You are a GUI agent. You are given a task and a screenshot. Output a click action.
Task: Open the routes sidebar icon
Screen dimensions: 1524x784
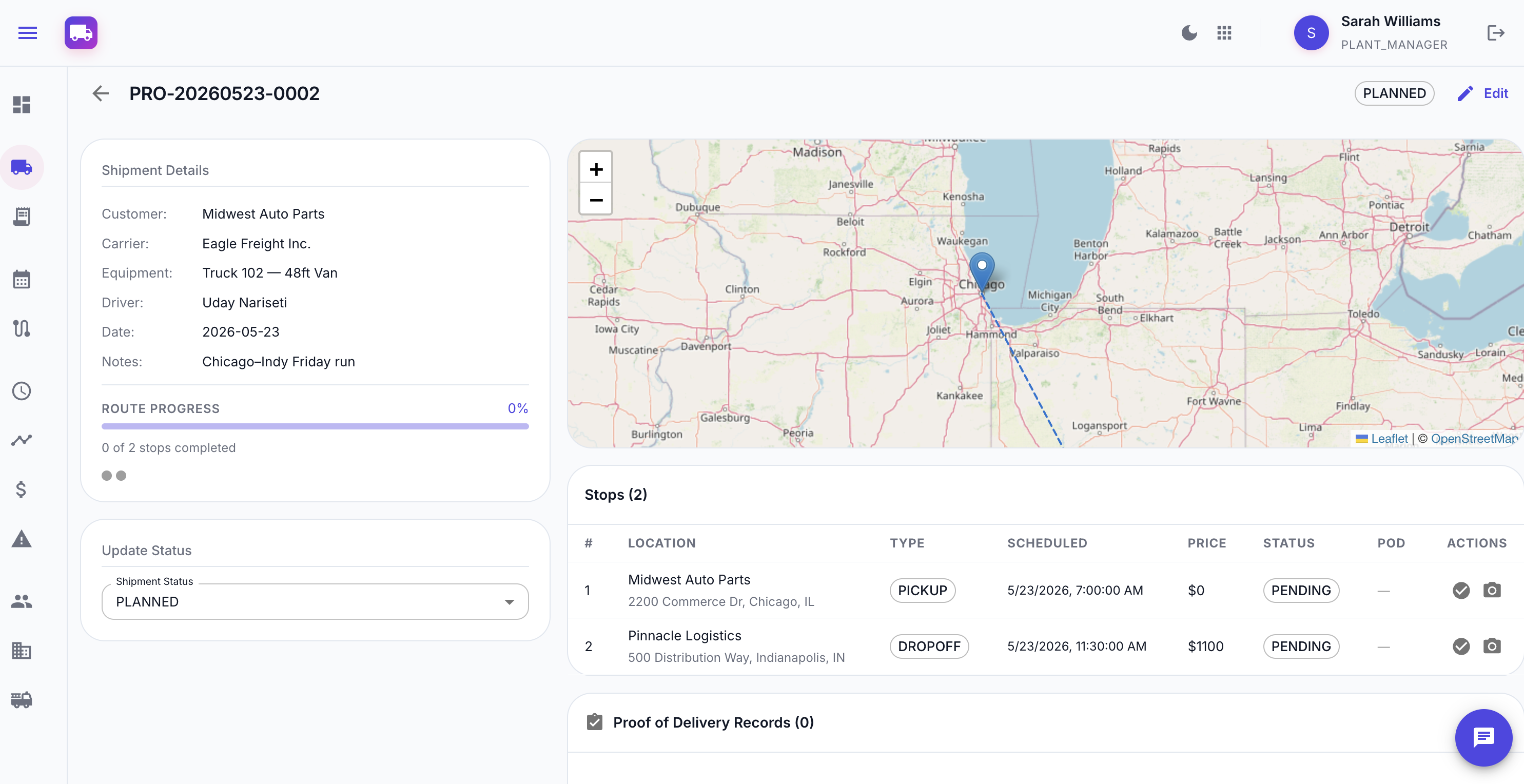[x=22, y=328]
